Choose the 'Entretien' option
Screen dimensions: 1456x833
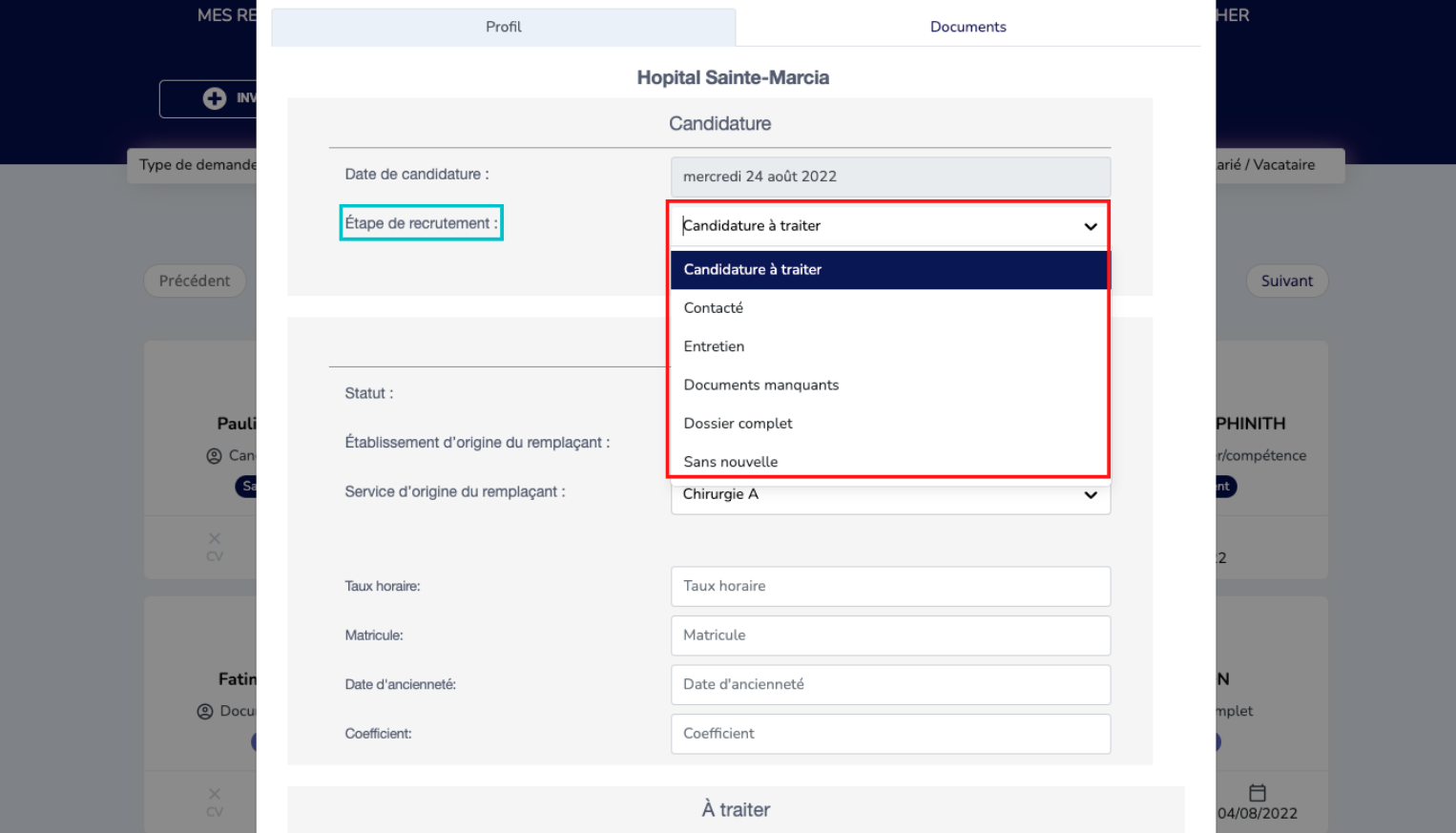(x=714, y=346)
